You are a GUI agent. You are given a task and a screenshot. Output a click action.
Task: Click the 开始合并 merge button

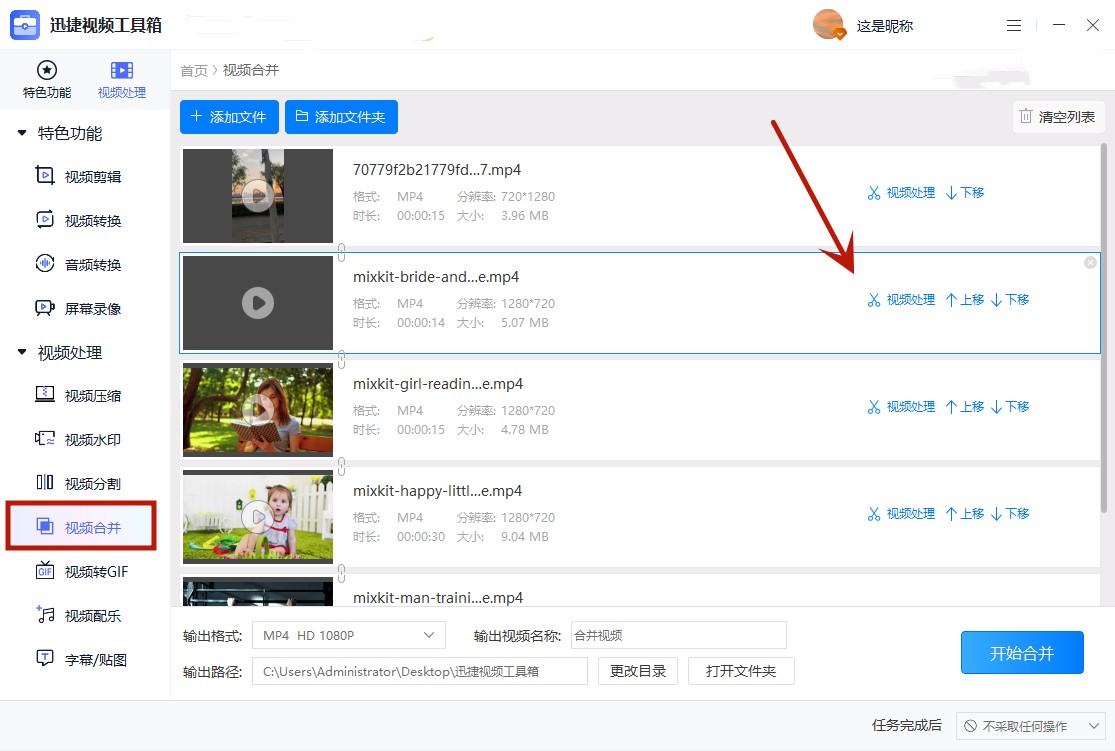(x=1022, y=652)
